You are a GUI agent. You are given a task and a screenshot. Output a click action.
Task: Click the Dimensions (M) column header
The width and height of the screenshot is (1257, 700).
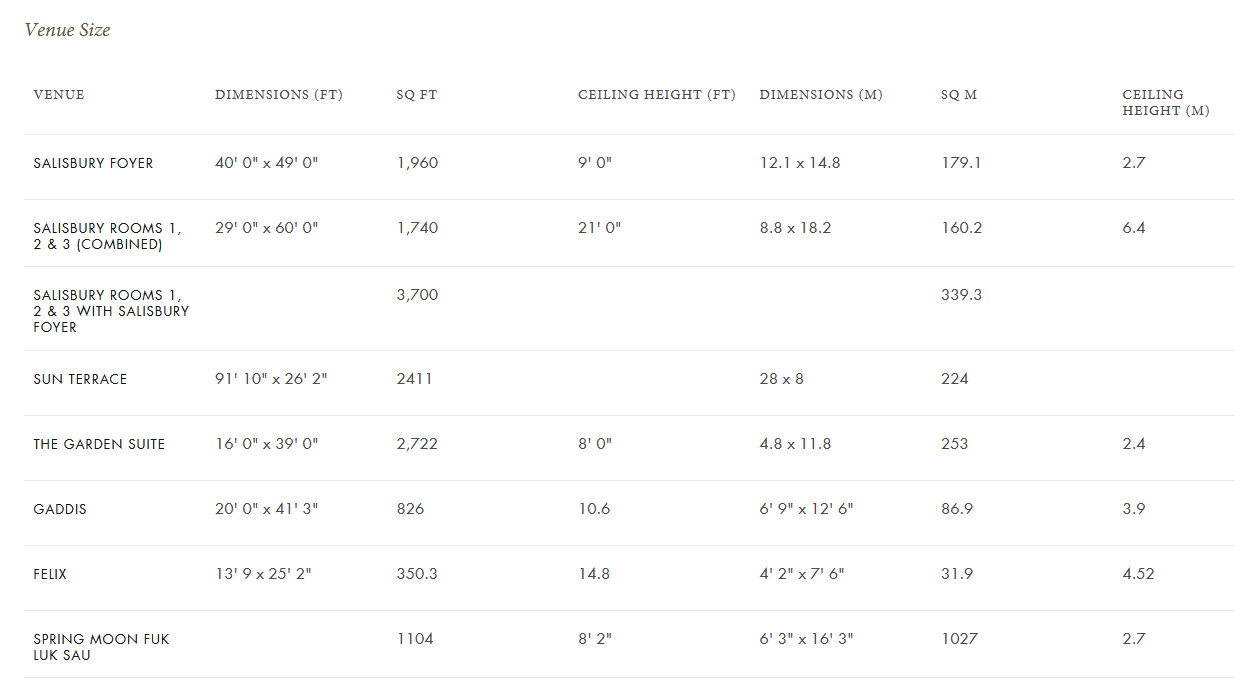click(x=821, y=95)
